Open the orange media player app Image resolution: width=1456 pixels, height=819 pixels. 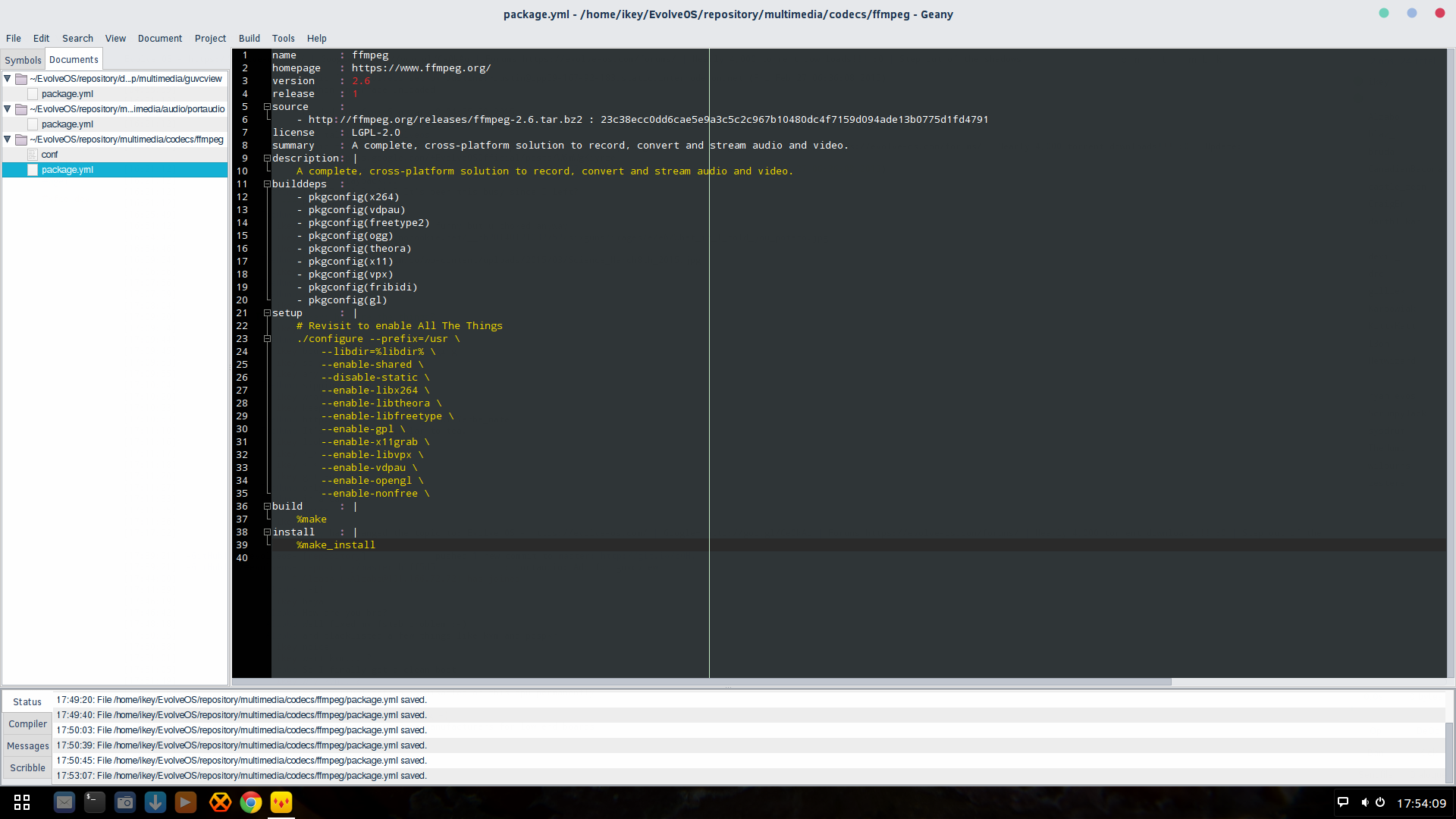pyautogui.click(x=186, y=802)
